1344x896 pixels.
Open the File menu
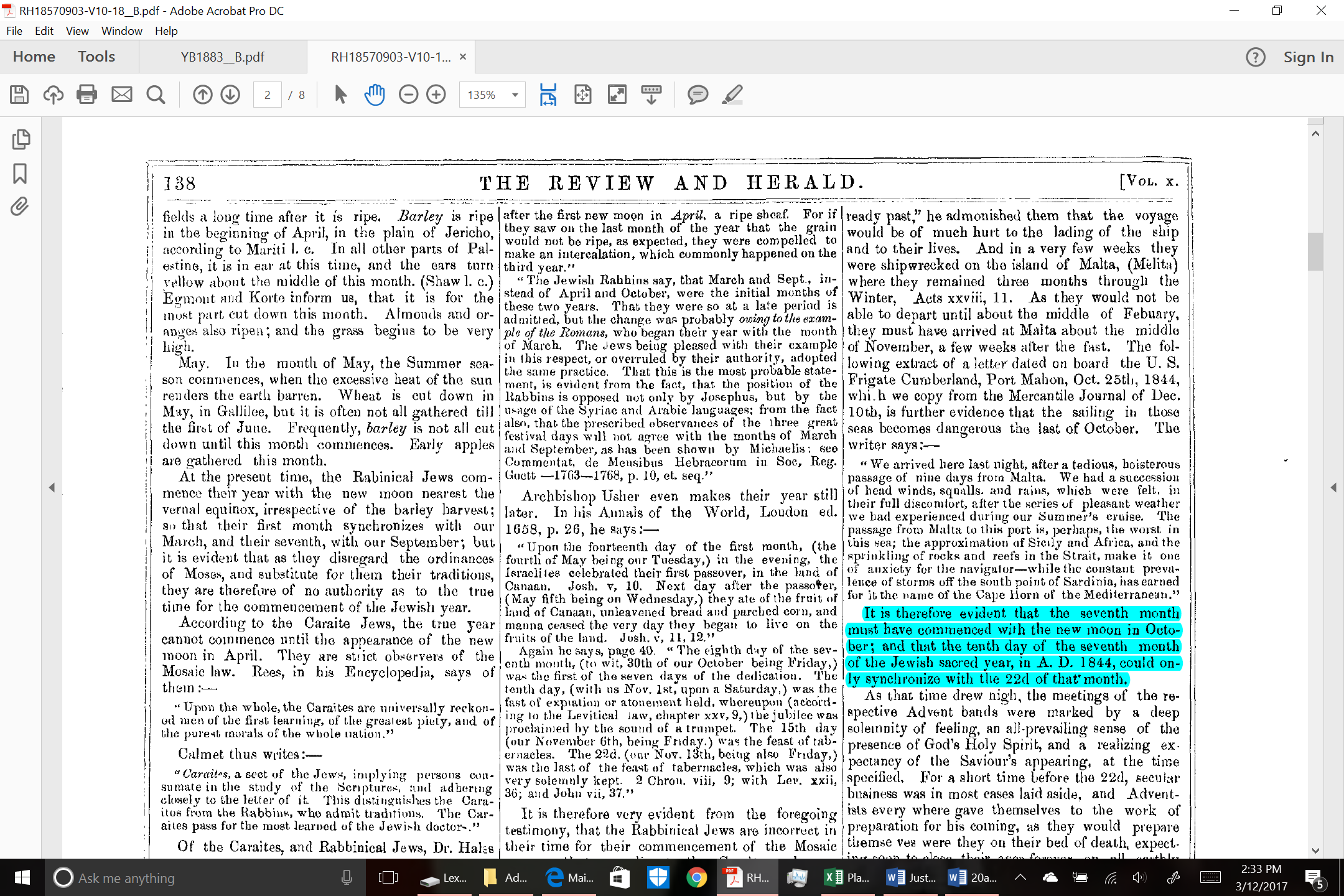[14, 30]
